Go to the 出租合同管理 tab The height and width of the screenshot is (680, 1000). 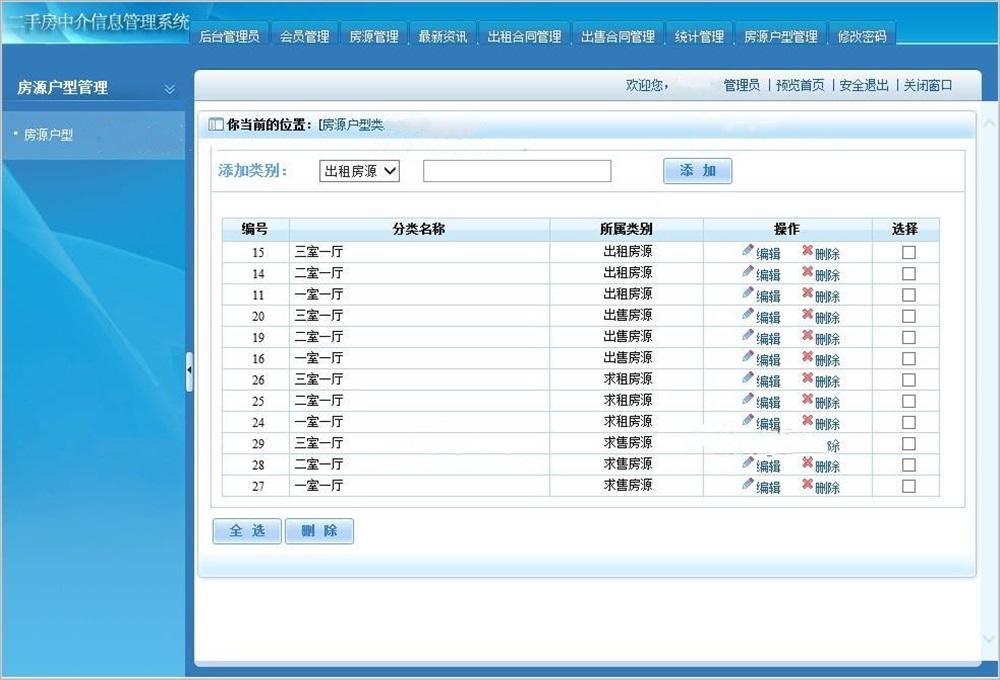[x=524, y=36]
